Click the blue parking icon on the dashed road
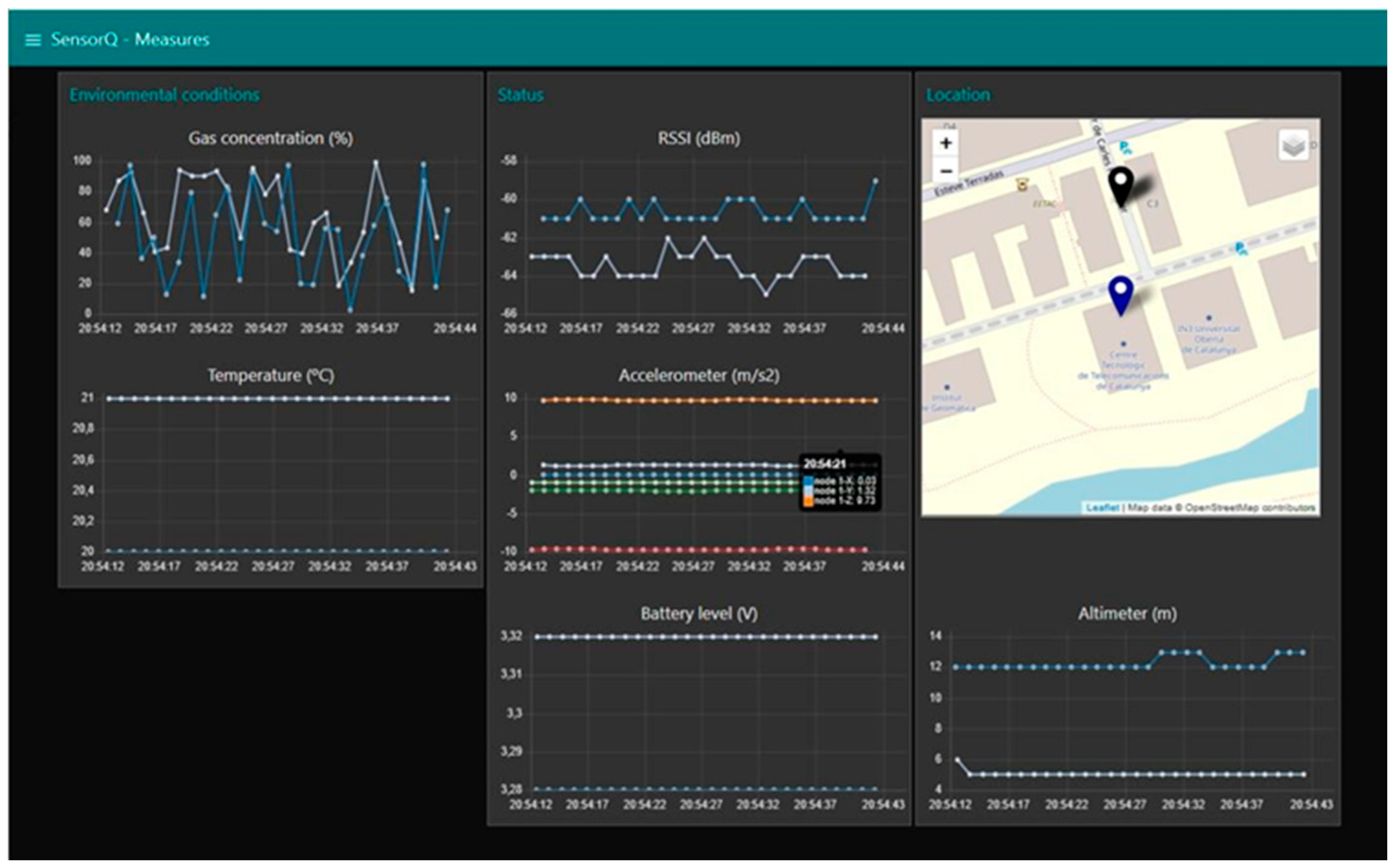1398x868 pixels. [x=1240, y=249]
